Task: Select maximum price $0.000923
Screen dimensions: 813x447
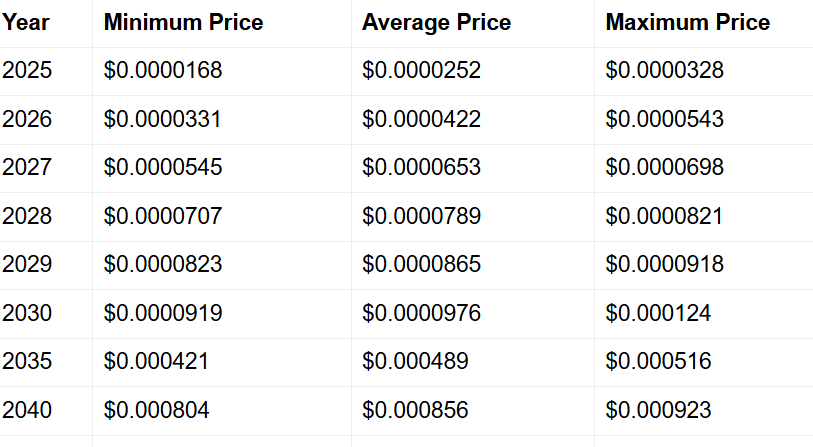Action: pos(658,409)
